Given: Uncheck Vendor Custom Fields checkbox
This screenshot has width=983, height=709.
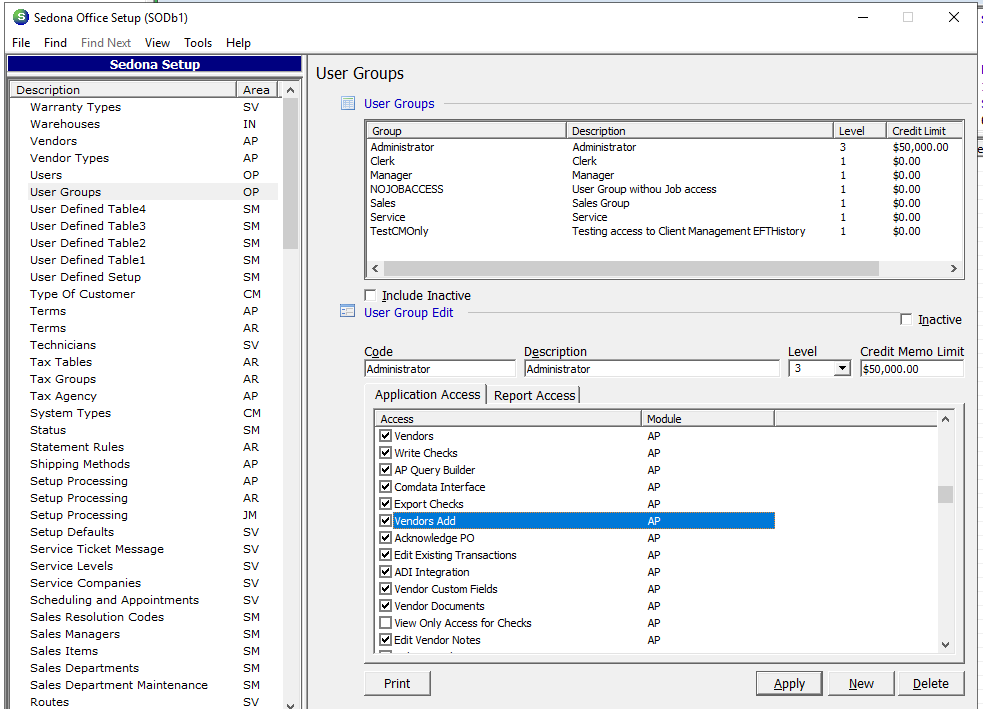Looking at the screenshot, I should coord(386,588).
